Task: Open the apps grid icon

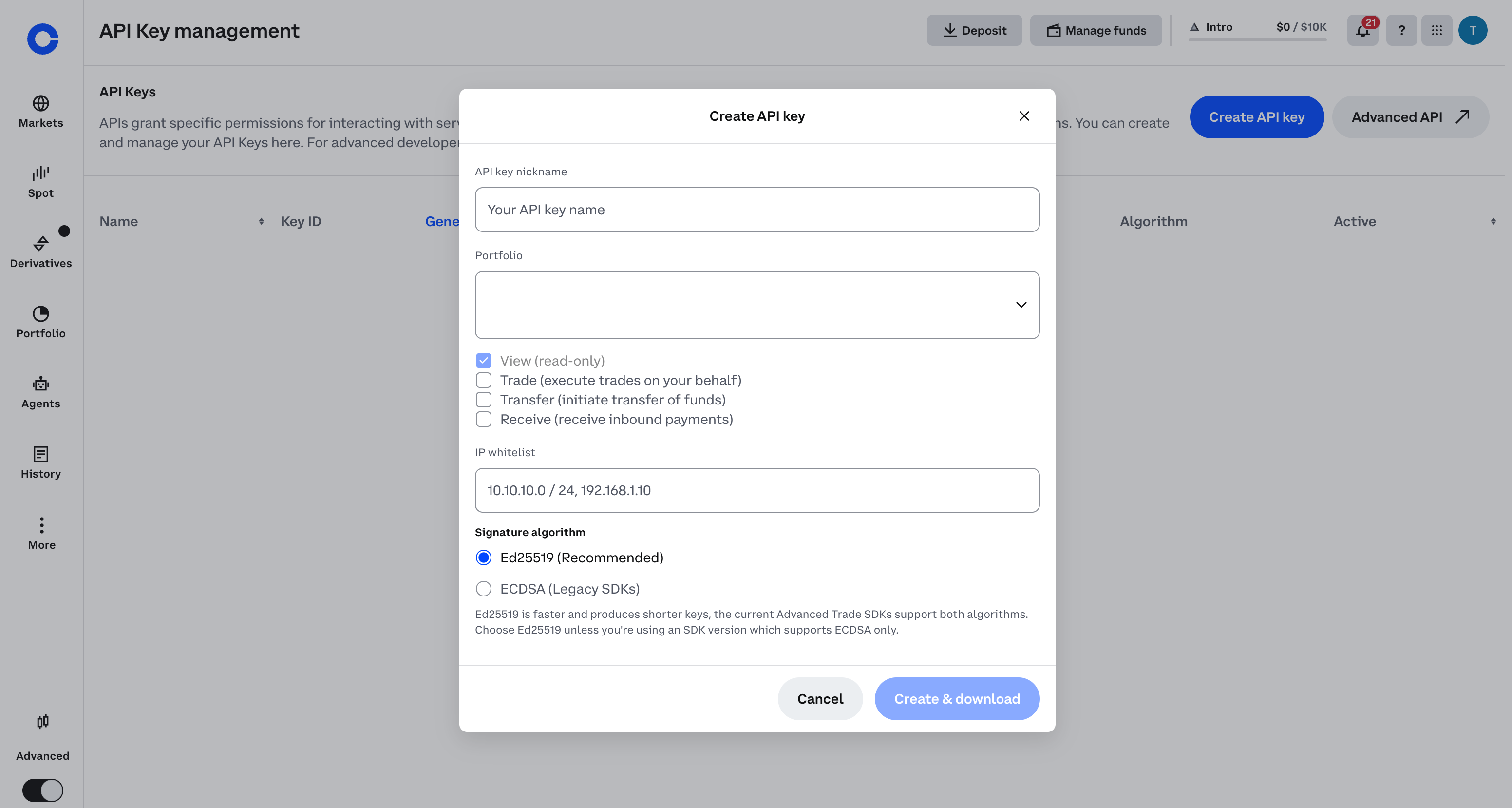Action: pos(1437,30)
